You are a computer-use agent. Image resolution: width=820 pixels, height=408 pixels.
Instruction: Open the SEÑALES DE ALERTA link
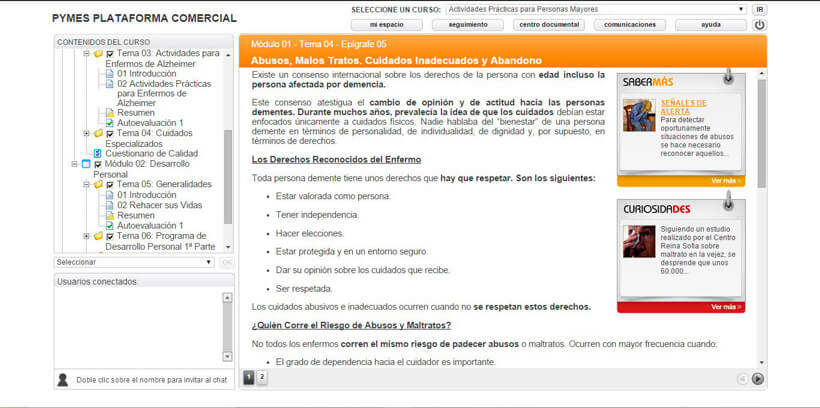pos(684,107)
